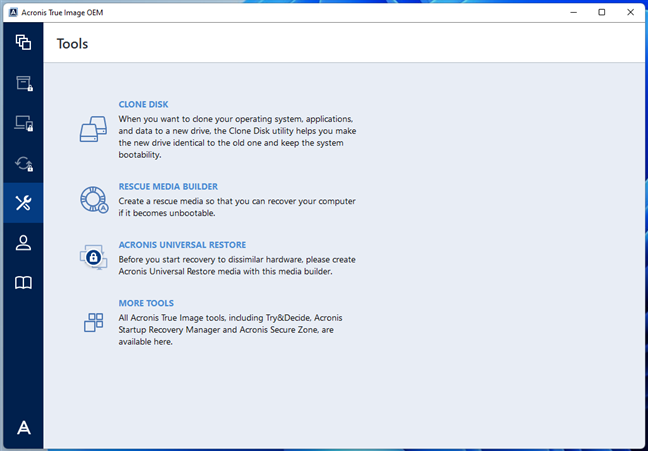This screenshot has height=451, width=648.
Task: Click the Rescue Media Builder lifebuoy icon
Action: click(94, 200)
